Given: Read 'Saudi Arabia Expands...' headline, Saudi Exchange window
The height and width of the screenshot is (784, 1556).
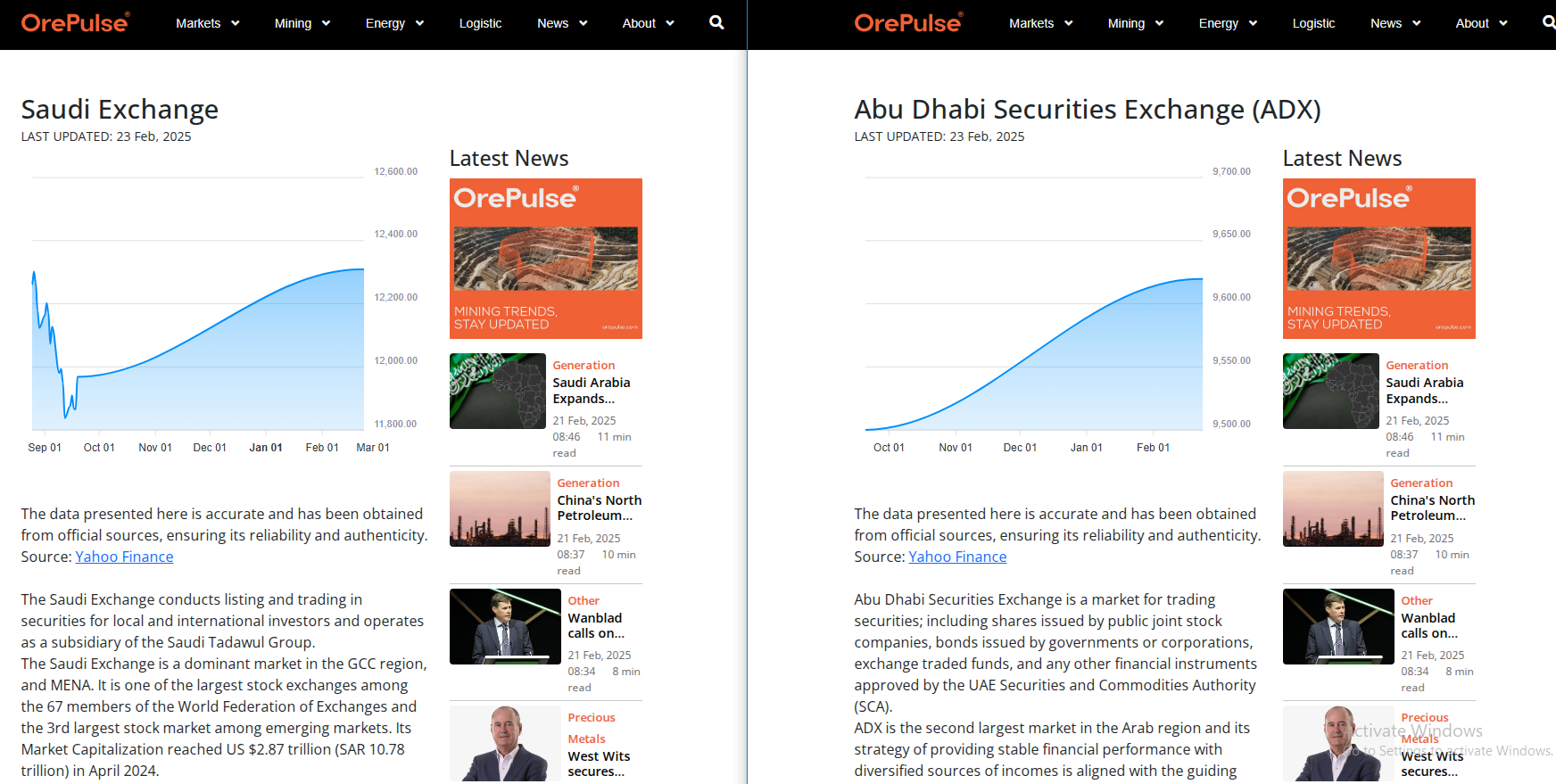Looking at the screenshot, I should tap(592, 391).
